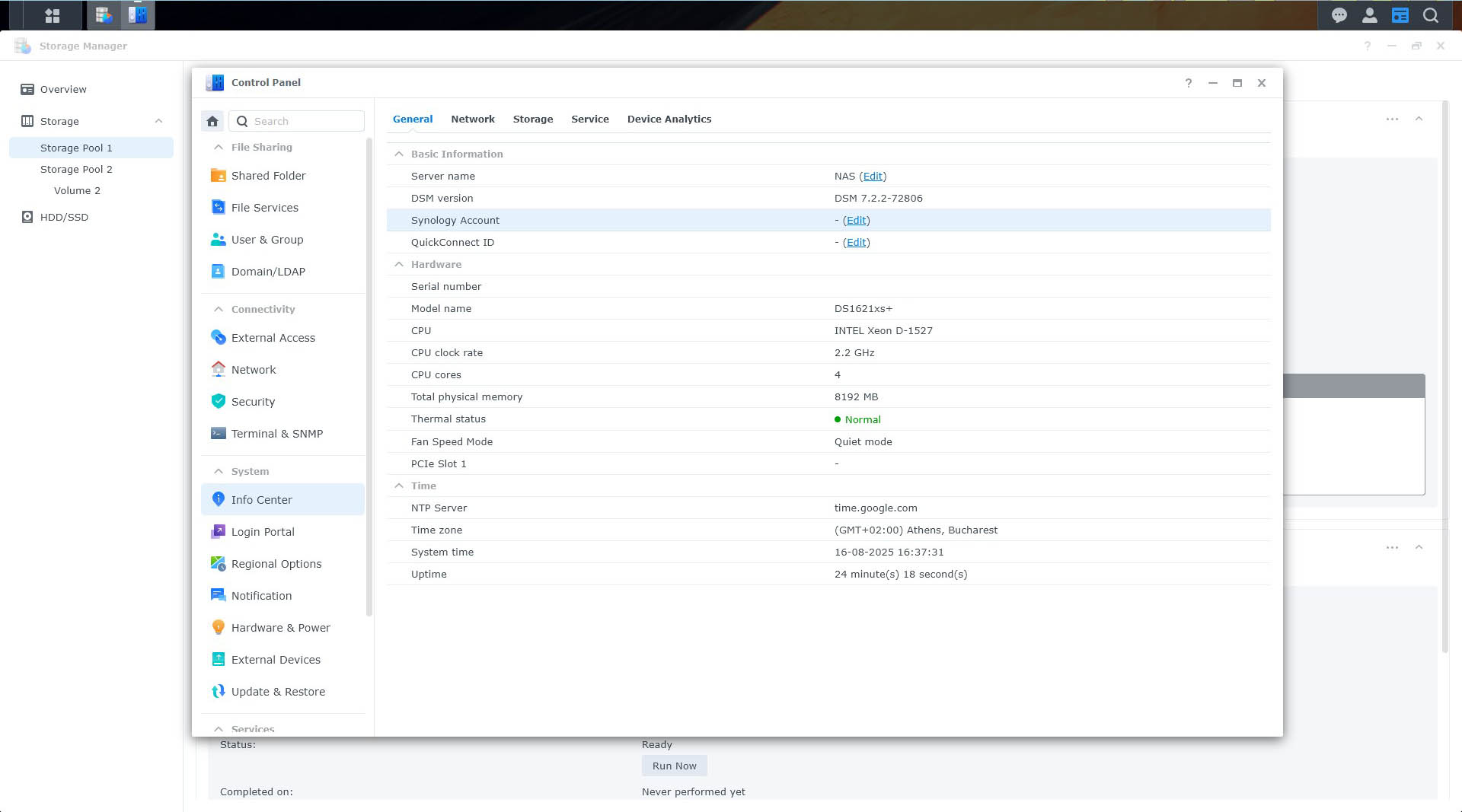Select the Control Panel taskbar icon
Viewport: 1462px width, 812px height.
coord(138,15)
